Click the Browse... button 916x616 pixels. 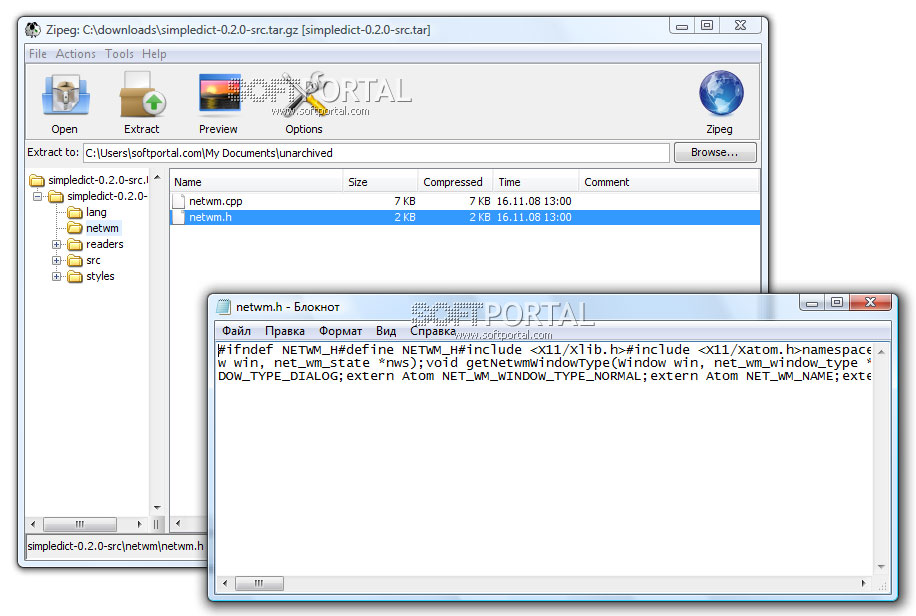pyautogui.click(x=715, y=153)
